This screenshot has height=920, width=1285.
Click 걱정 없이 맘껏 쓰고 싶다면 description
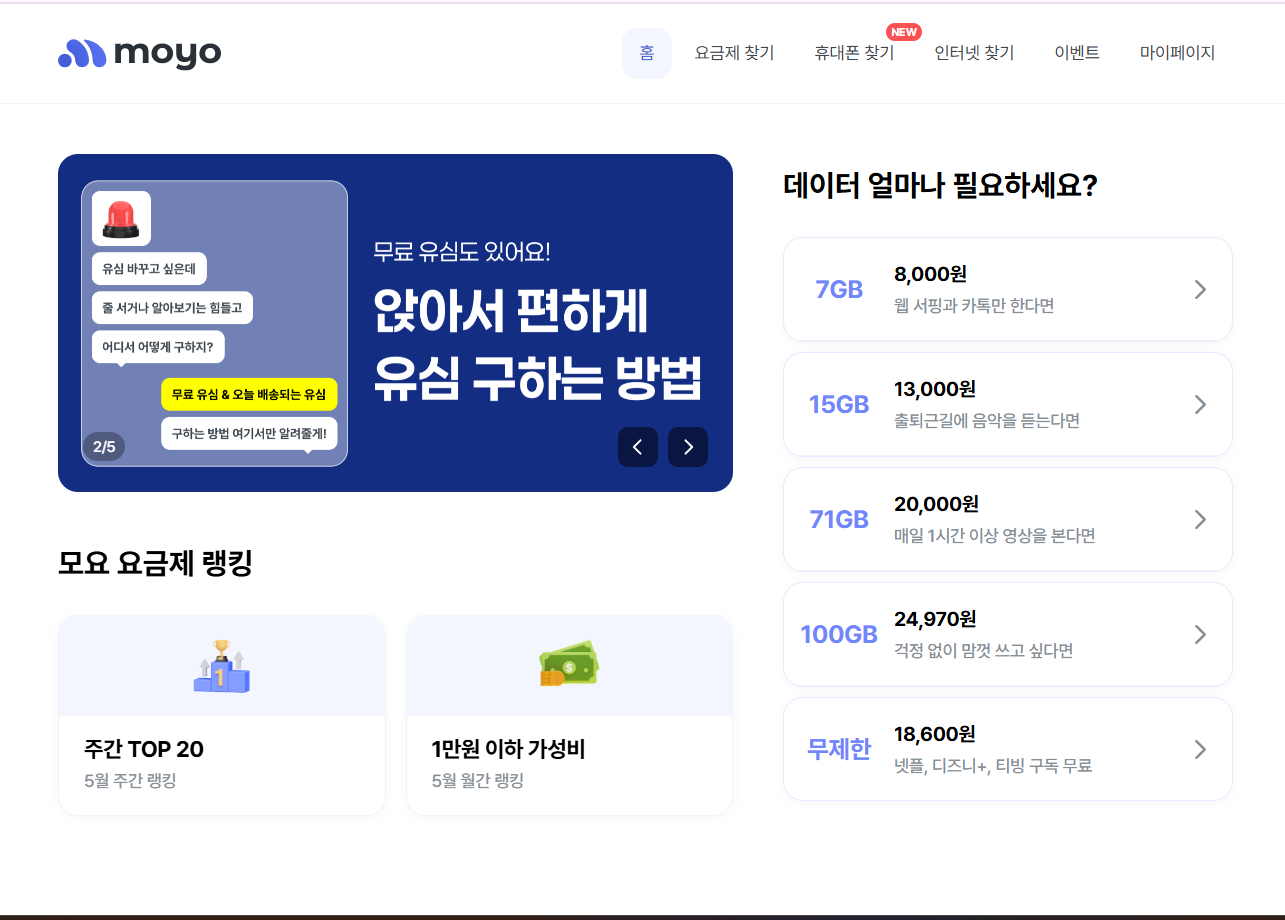984,651
